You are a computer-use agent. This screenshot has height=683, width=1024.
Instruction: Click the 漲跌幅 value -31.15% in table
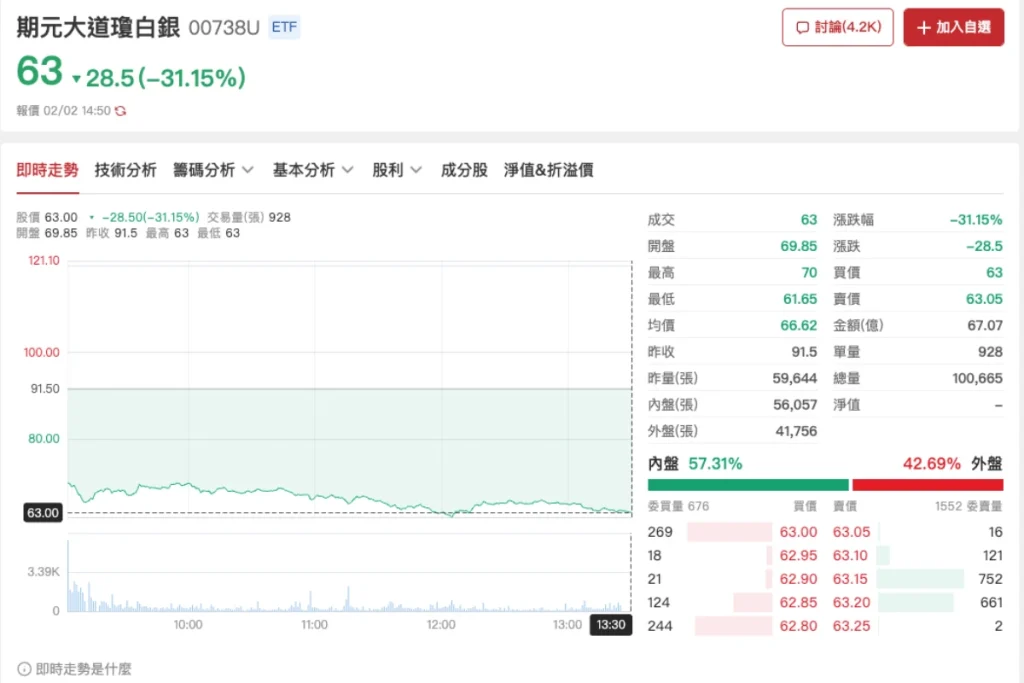976,220
